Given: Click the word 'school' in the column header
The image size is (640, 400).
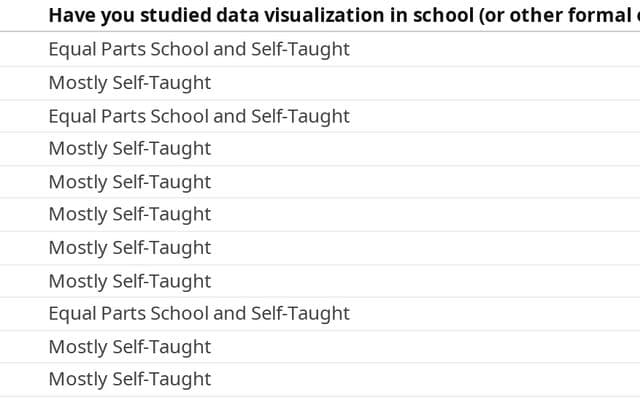Looking at the screenshot, I should [x=443, y=16].
